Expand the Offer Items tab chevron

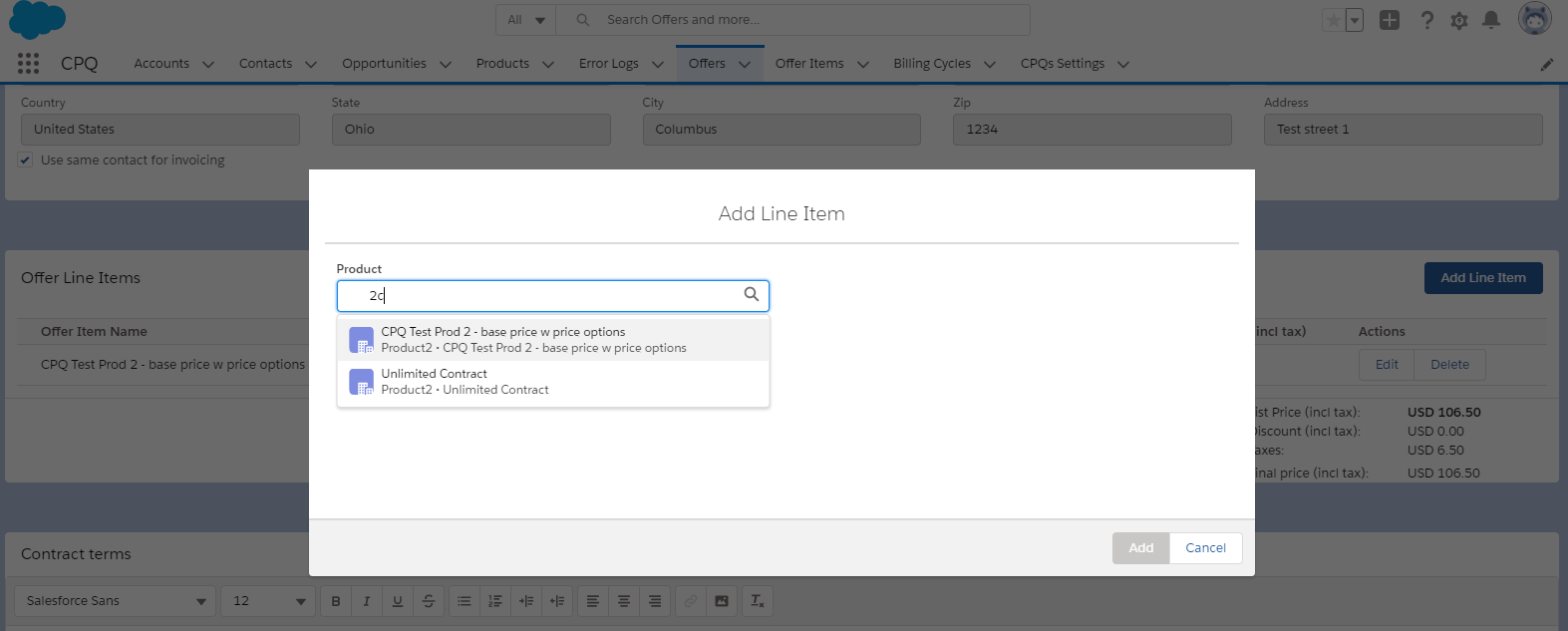863,64
